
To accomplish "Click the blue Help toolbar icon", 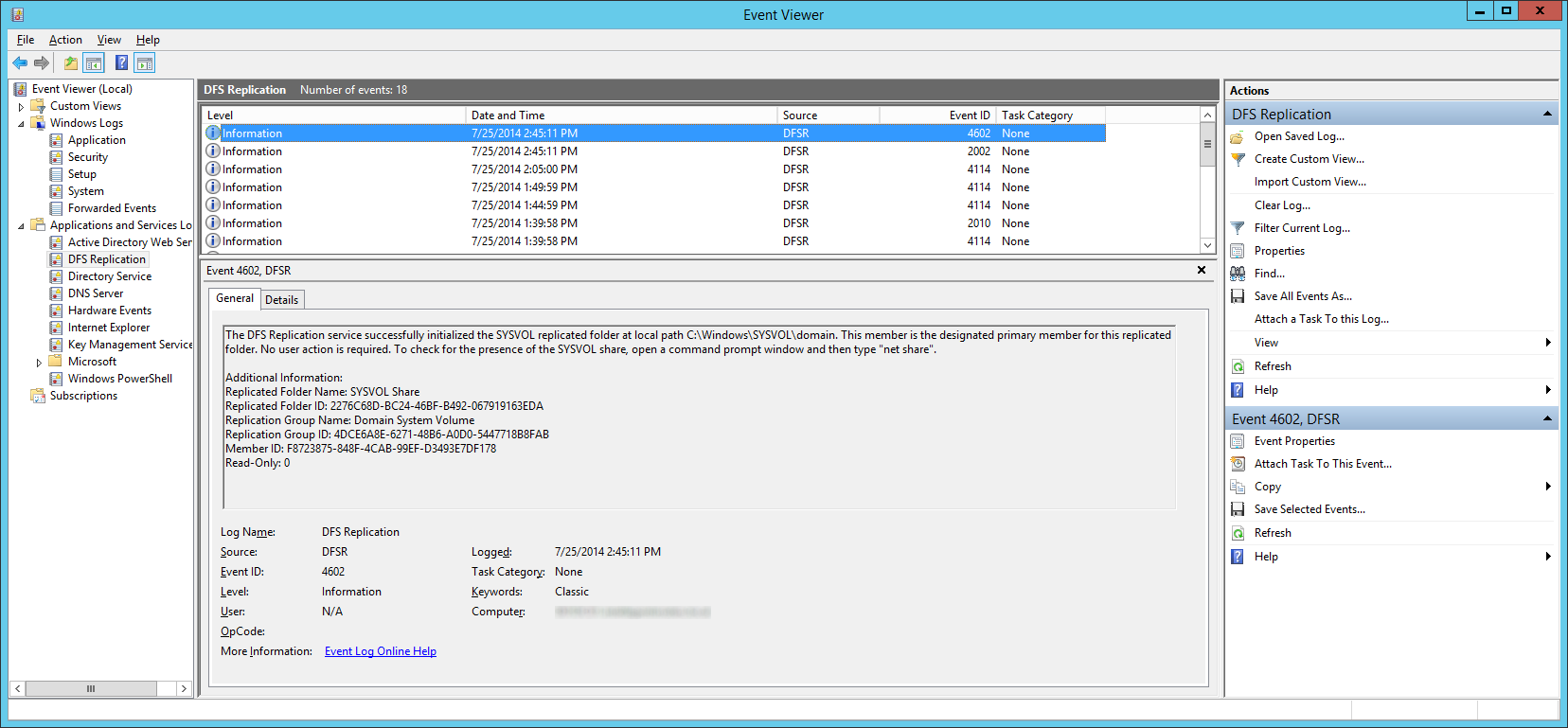I will coord(121,63).
